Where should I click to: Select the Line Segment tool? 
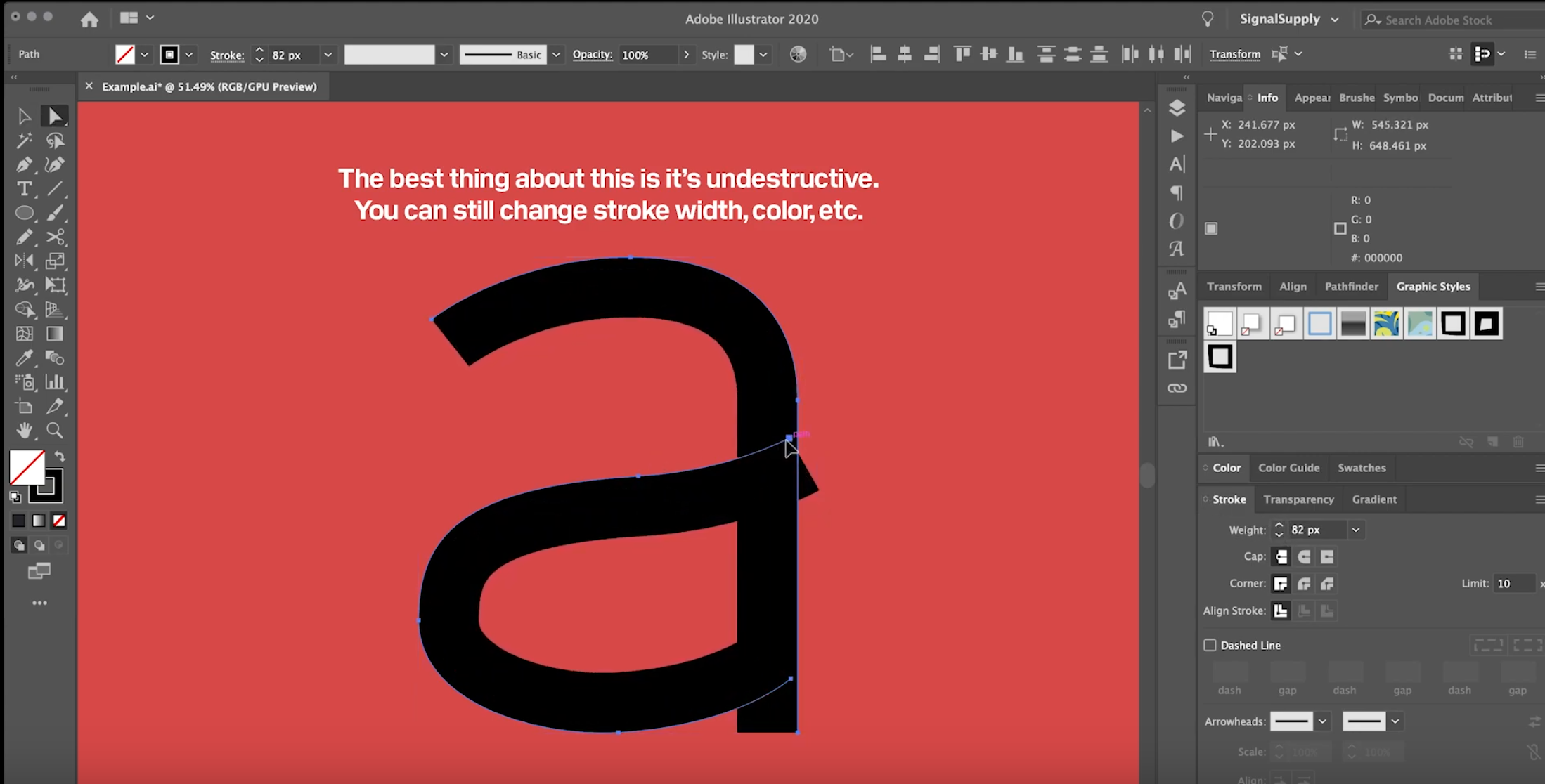tap(55, 188)
